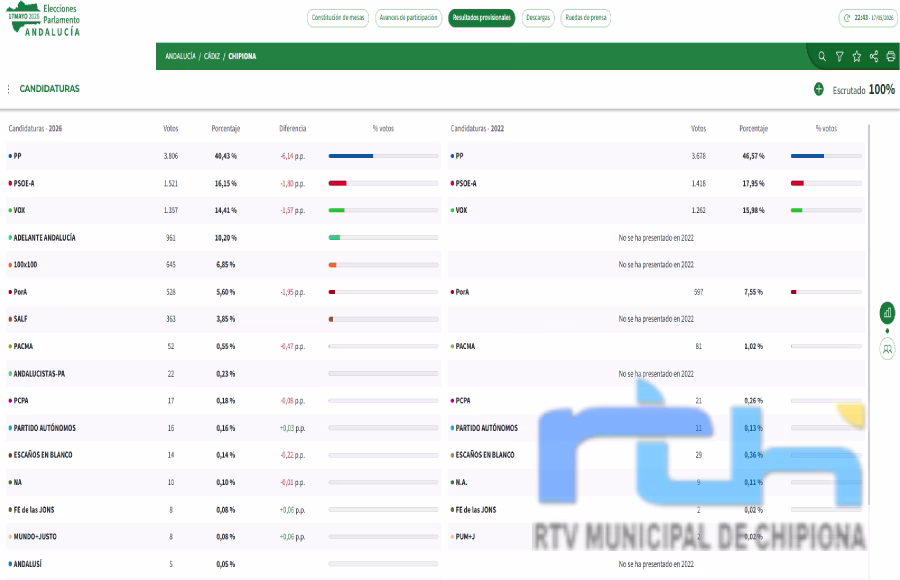Viewport: 900px width, 580px height.
Task: Open the Avances de participación tab
Action: tap(409, 18)
